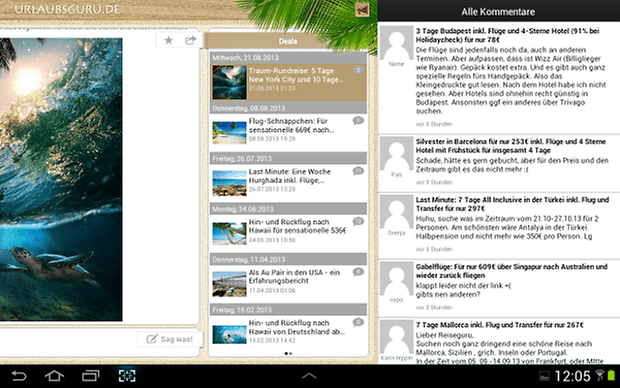Tap 'klappt leider nicht der link' comment text

tap(463, 290)
